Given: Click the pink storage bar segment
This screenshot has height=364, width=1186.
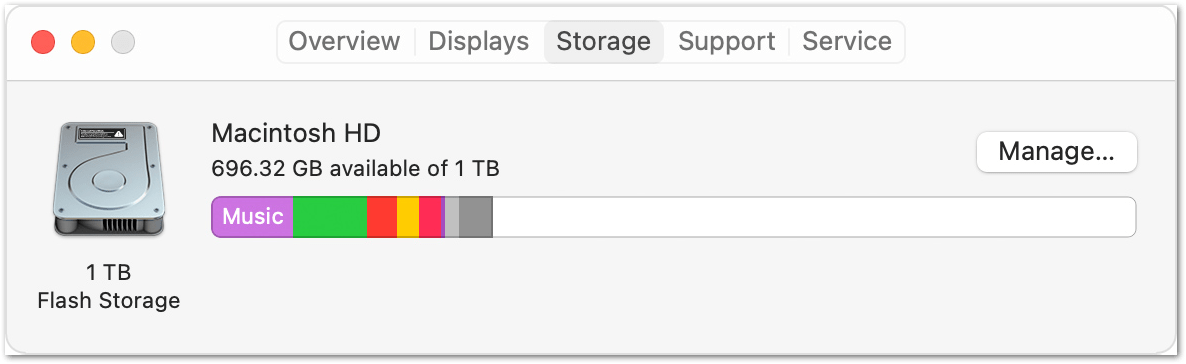Looking at the screenshot, I should (430, 217).
